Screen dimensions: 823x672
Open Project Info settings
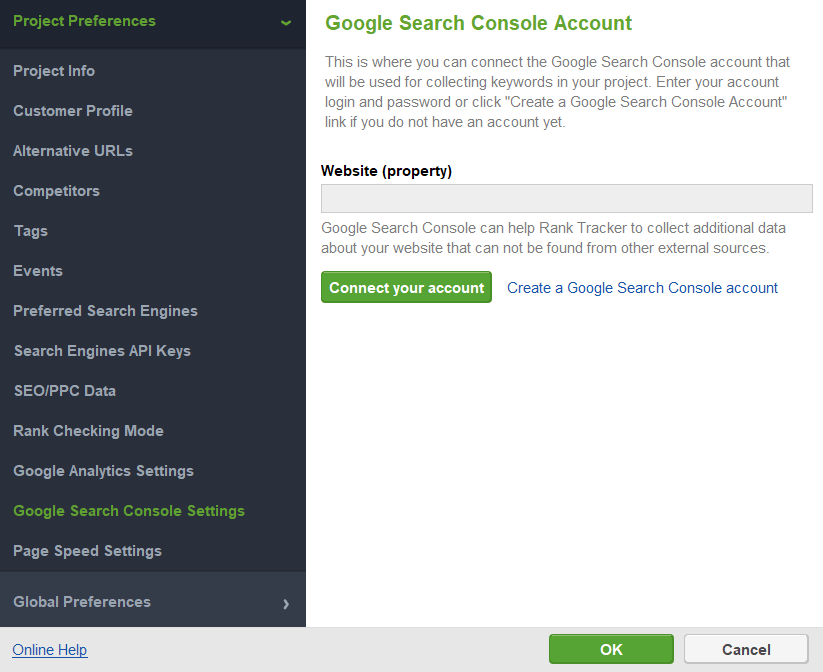coord(54,71)
